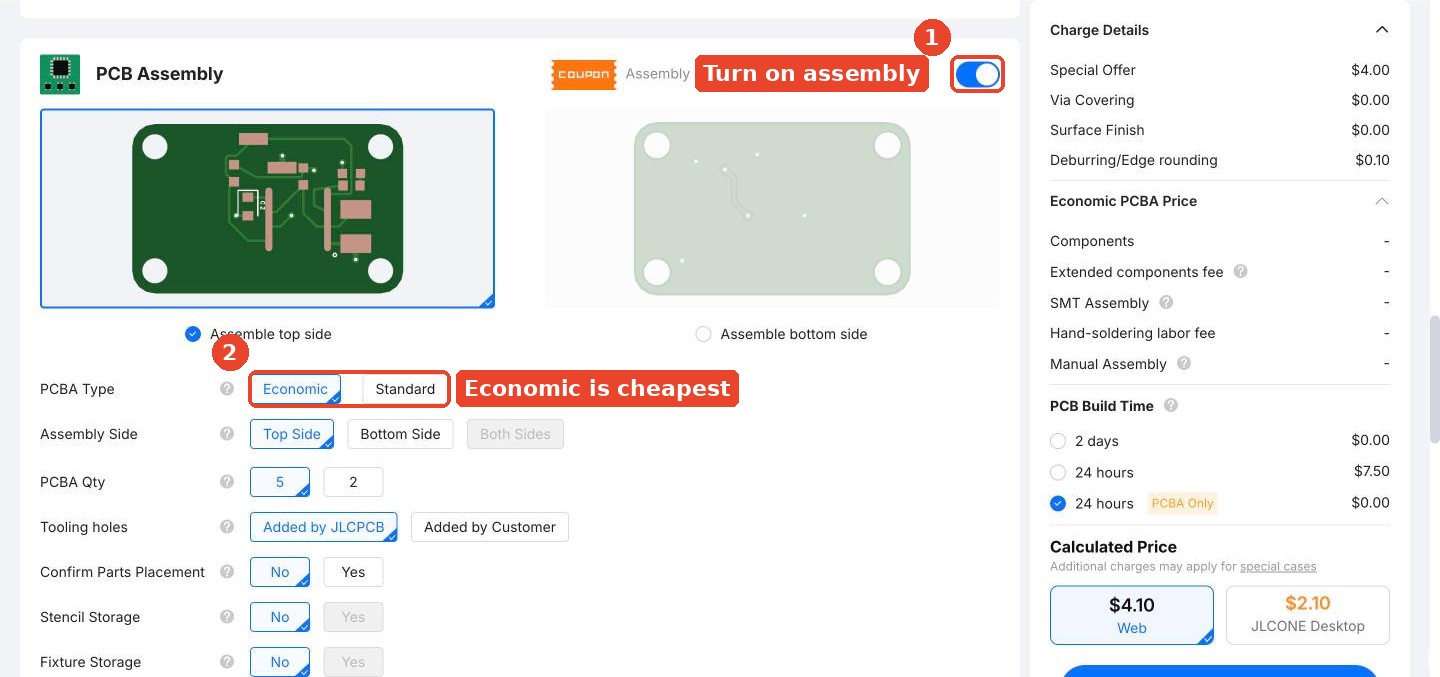Screen dimensions: 1440x677
Task: Choose tooling holes Added by Customer
Action: [490, 527]
